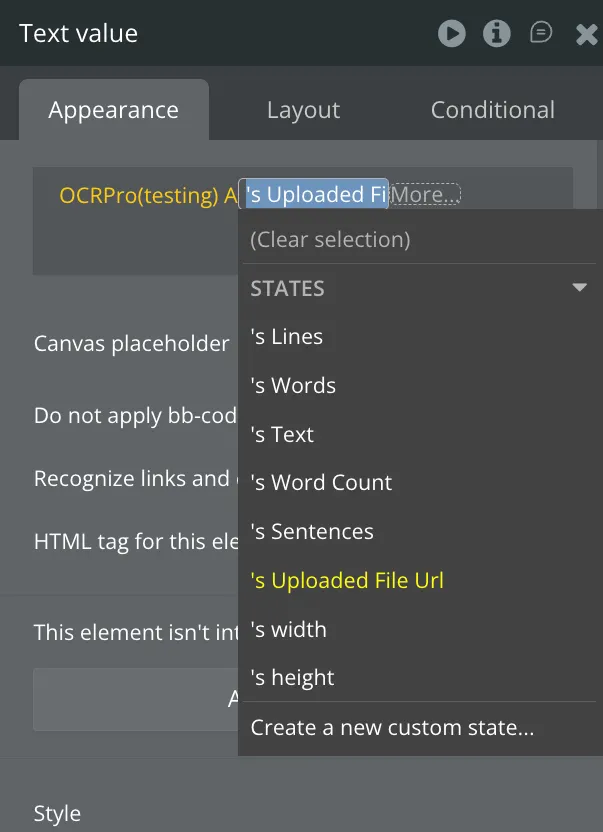Close the Text value panel

pos(586,35)
